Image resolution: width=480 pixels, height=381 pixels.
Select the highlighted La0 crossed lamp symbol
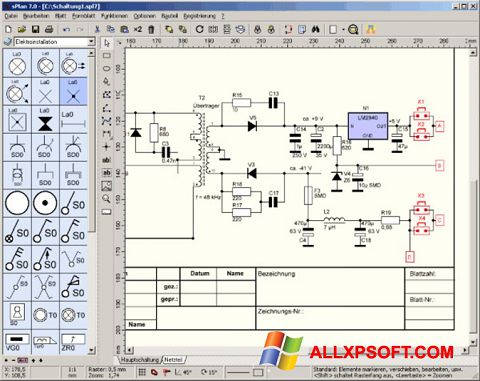[73, 91]
